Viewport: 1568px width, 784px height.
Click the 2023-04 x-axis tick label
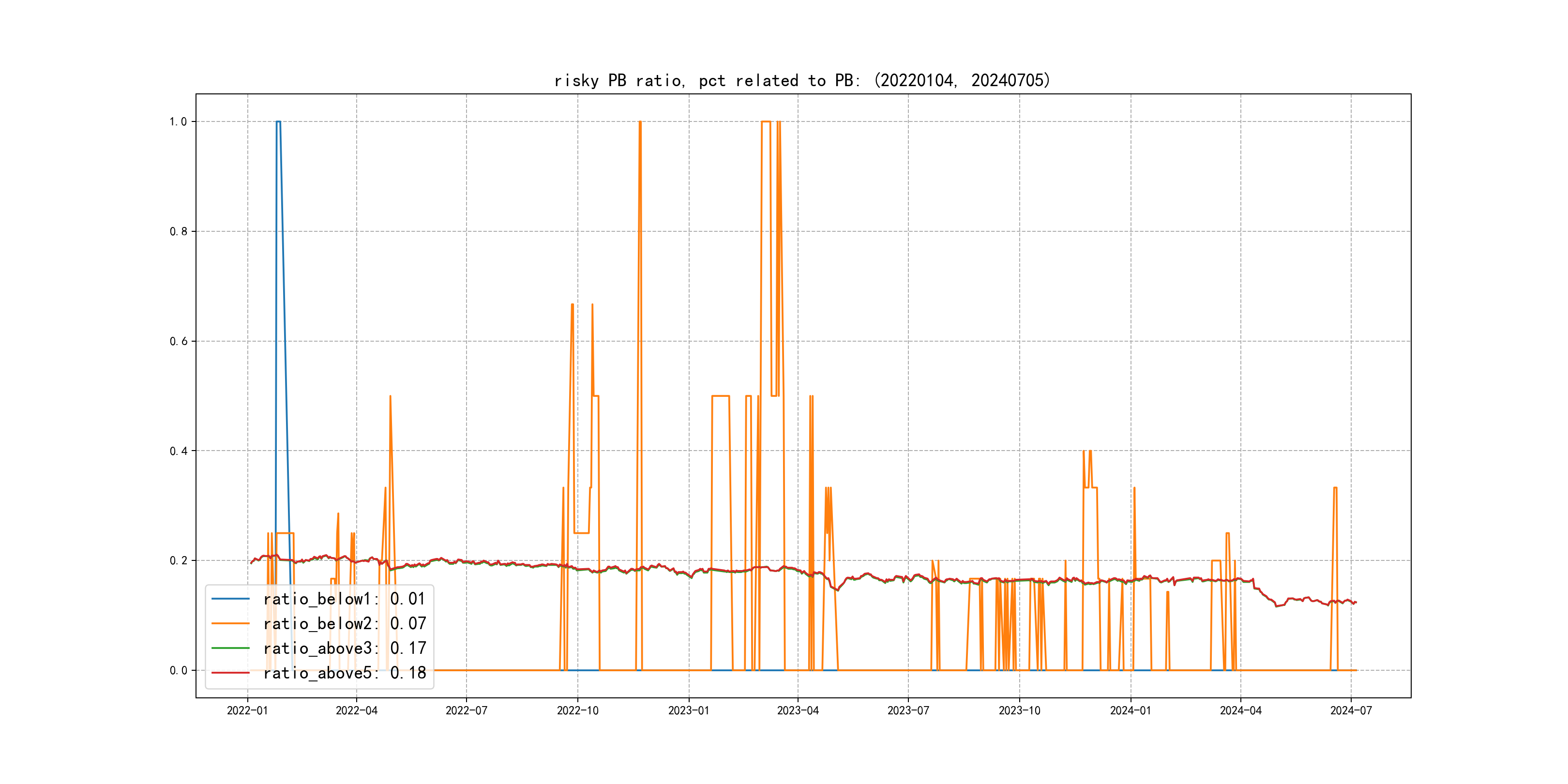point(798,711)
